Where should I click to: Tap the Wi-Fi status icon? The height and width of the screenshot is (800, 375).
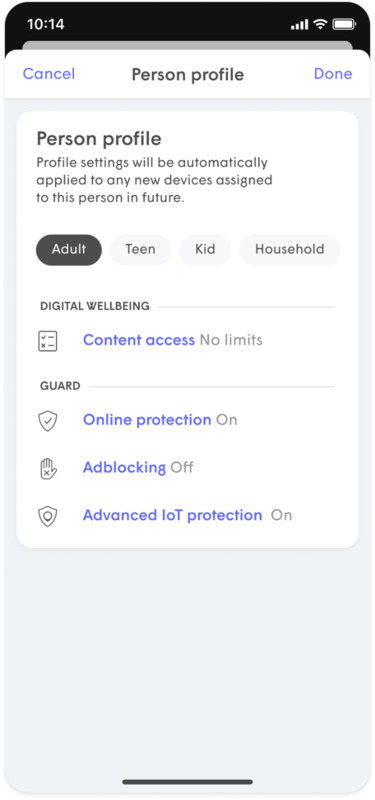click(320, 24)
